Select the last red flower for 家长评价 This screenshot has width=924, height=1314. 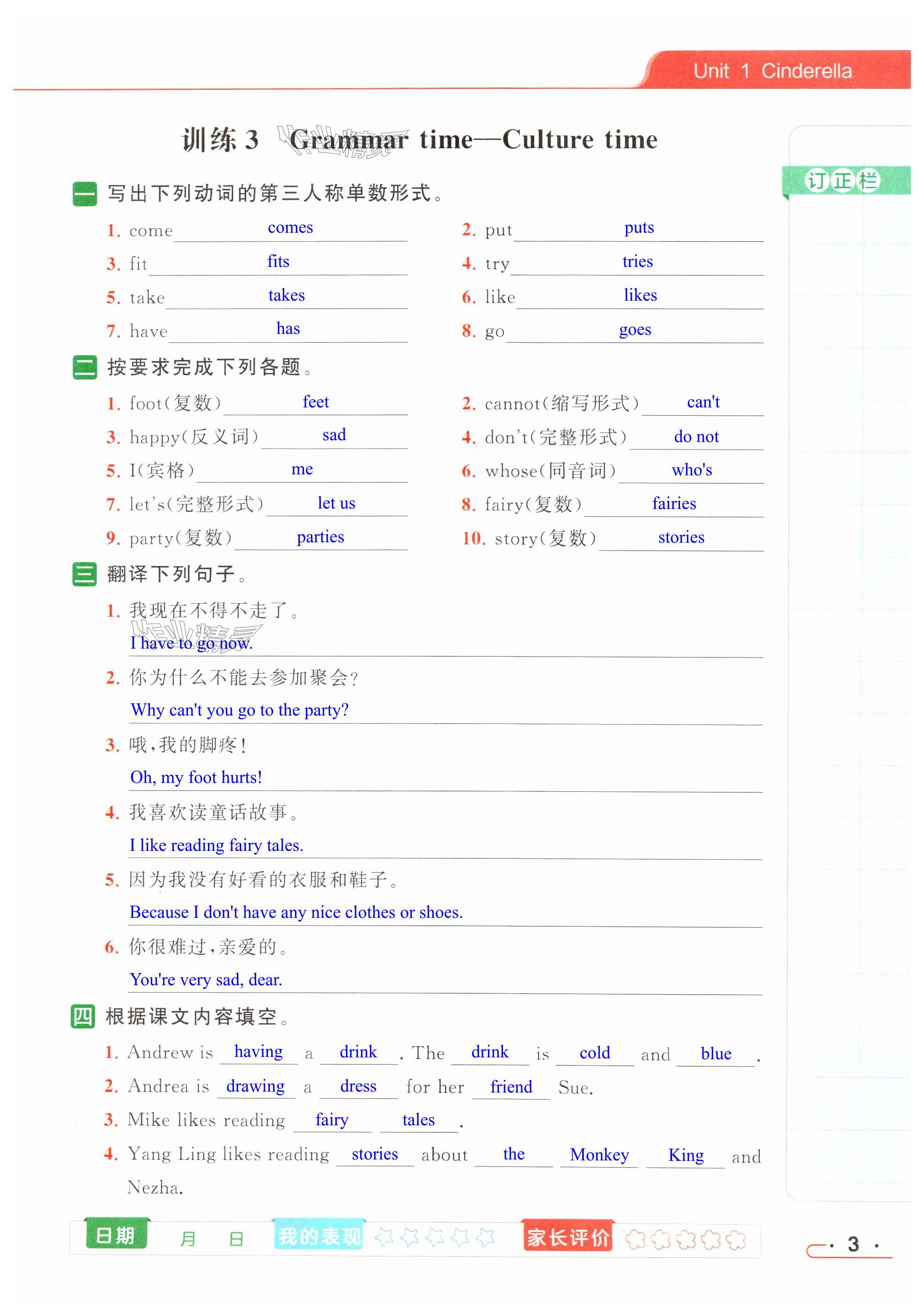click(736, 1240)
